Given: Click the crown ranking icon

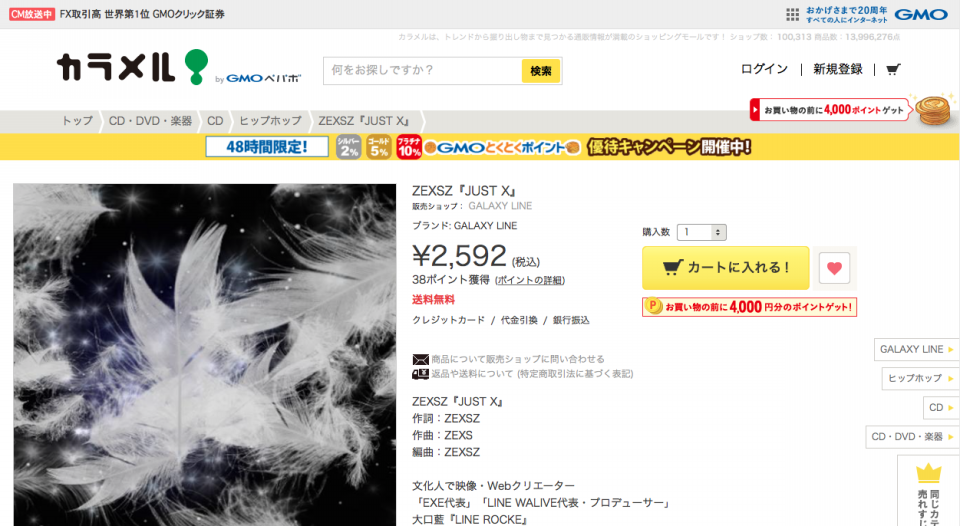Looking at the screenshot, I should [928, 473].
